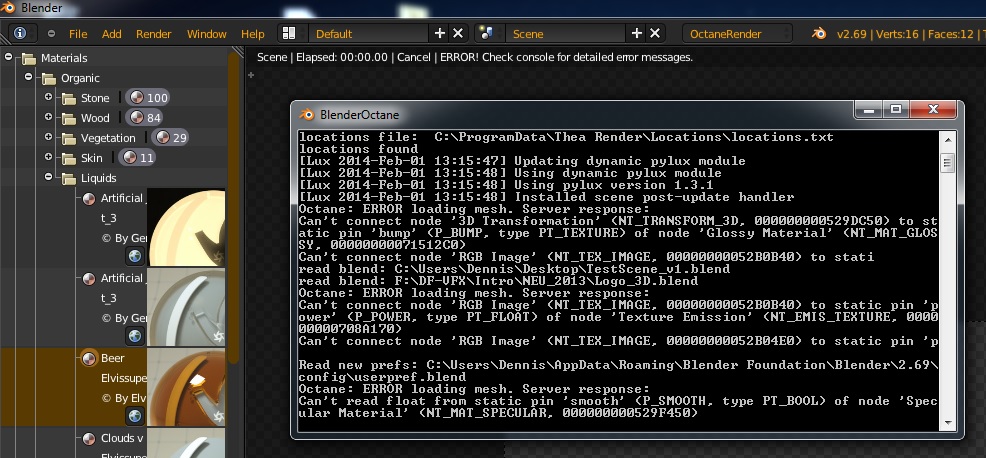This screenshot has height=458, width=986.
Task: Click the Blender logo icon before v2.69
Action: [819, 33]
